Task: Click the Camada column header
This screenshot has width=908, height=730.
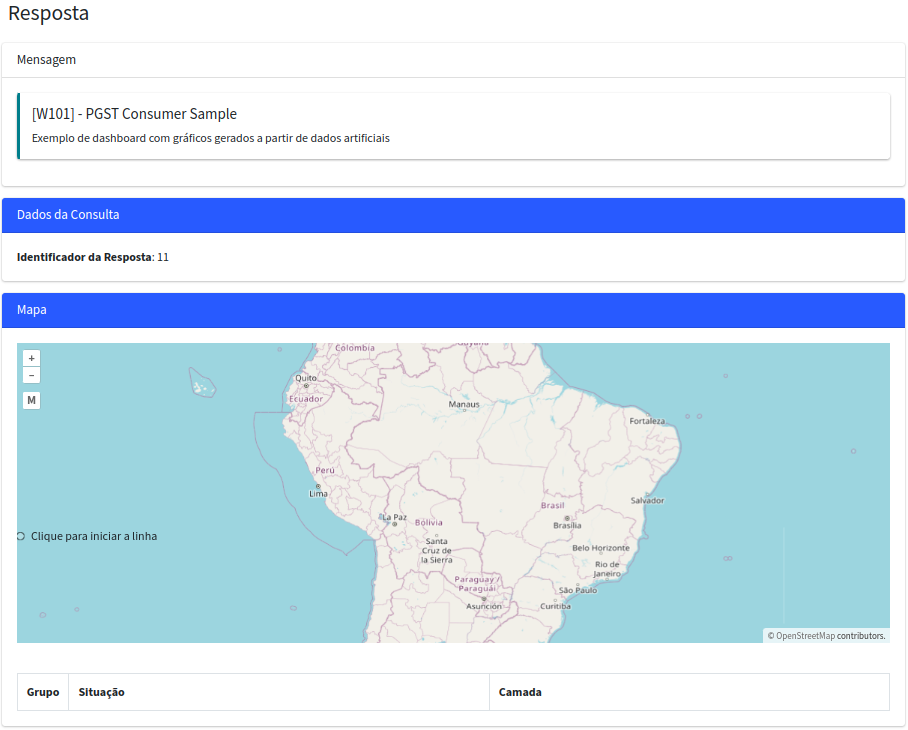Action: pyautogui.click(x=520, y=692)
